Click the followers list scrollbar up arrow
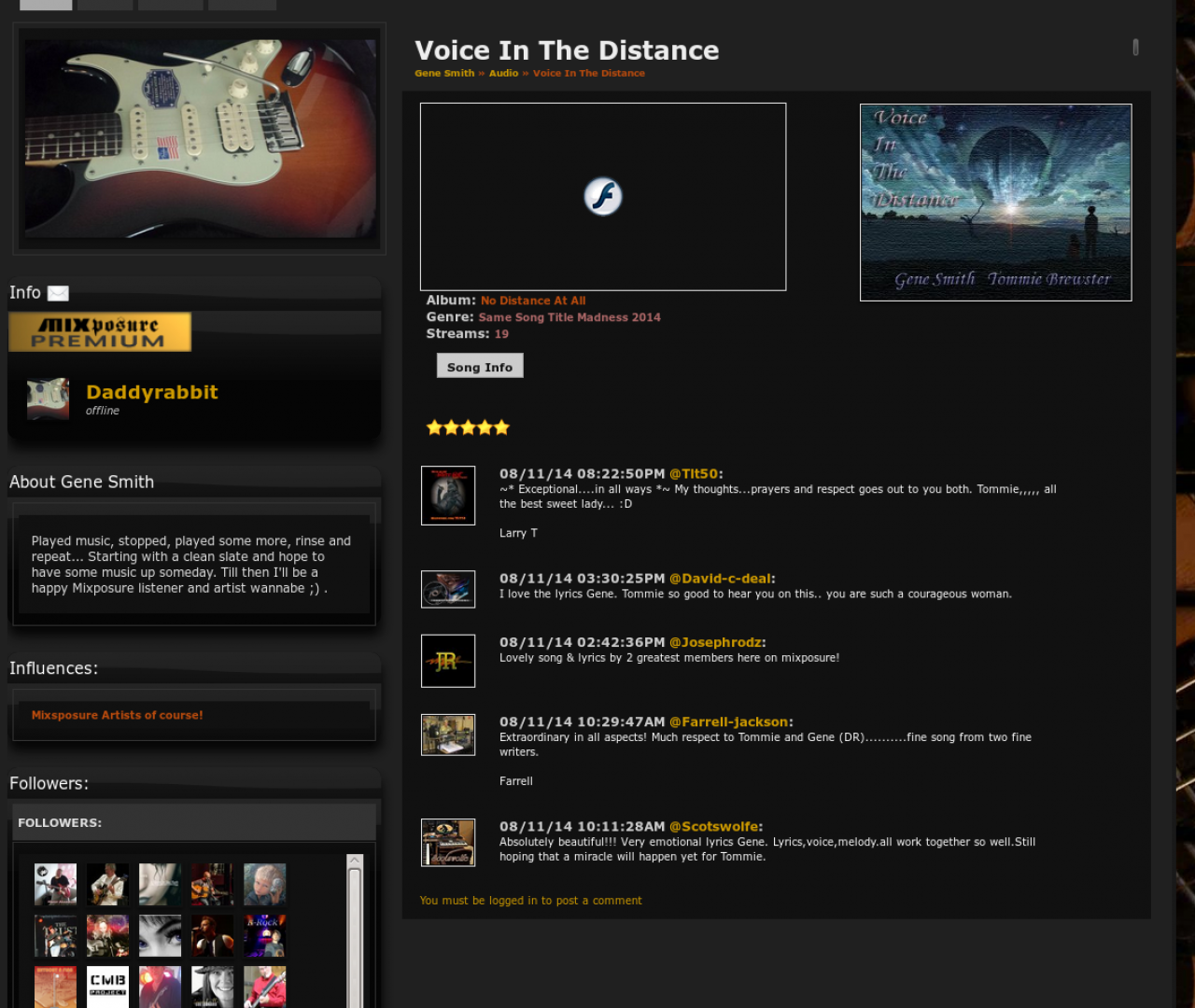 coord(354,861)
